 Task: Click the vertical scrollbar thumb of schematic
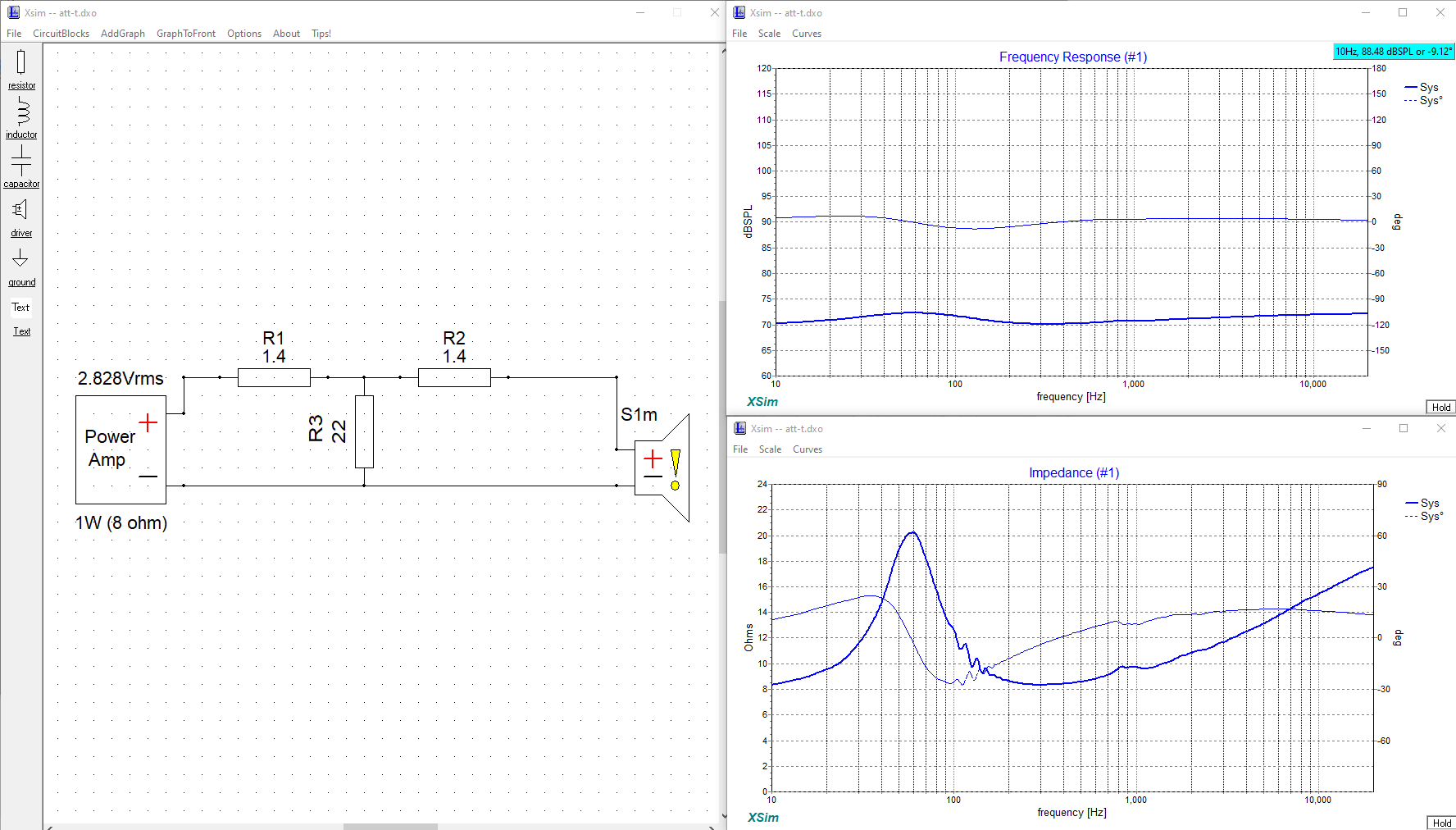tap(722, 426)
